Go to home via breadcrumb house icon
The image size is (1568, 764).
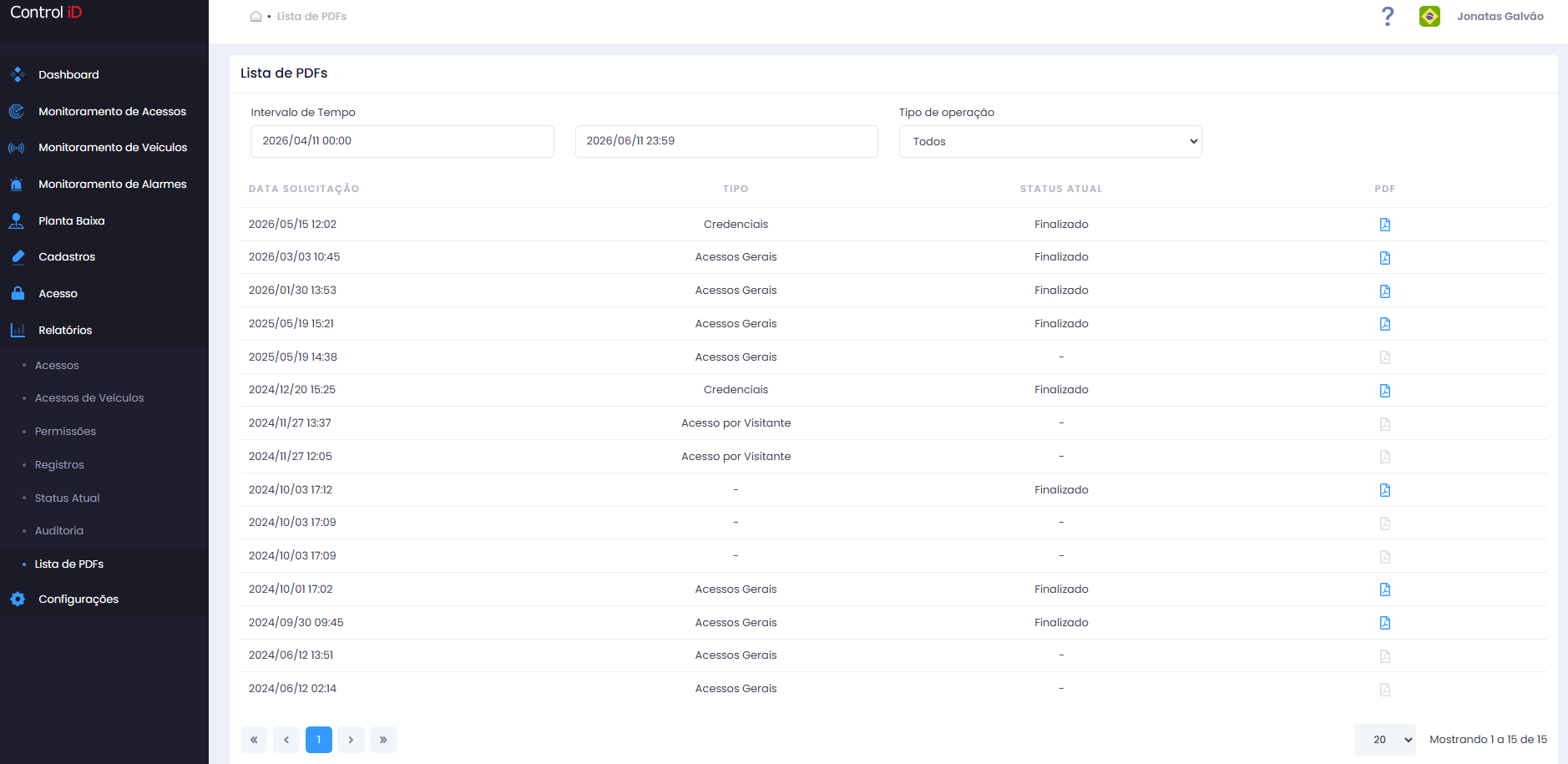pyautogui.click(x=255, y=16)
